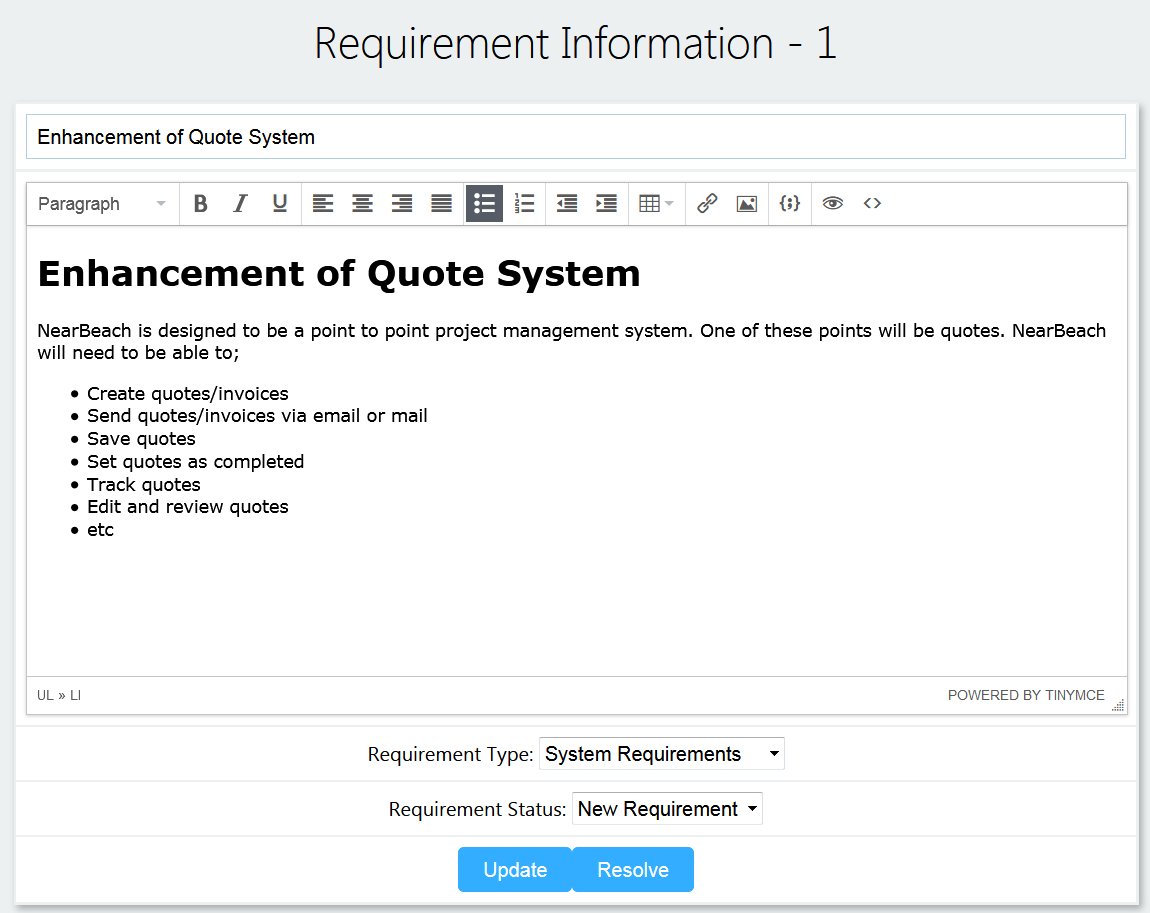Justify the text

[442, 203]
